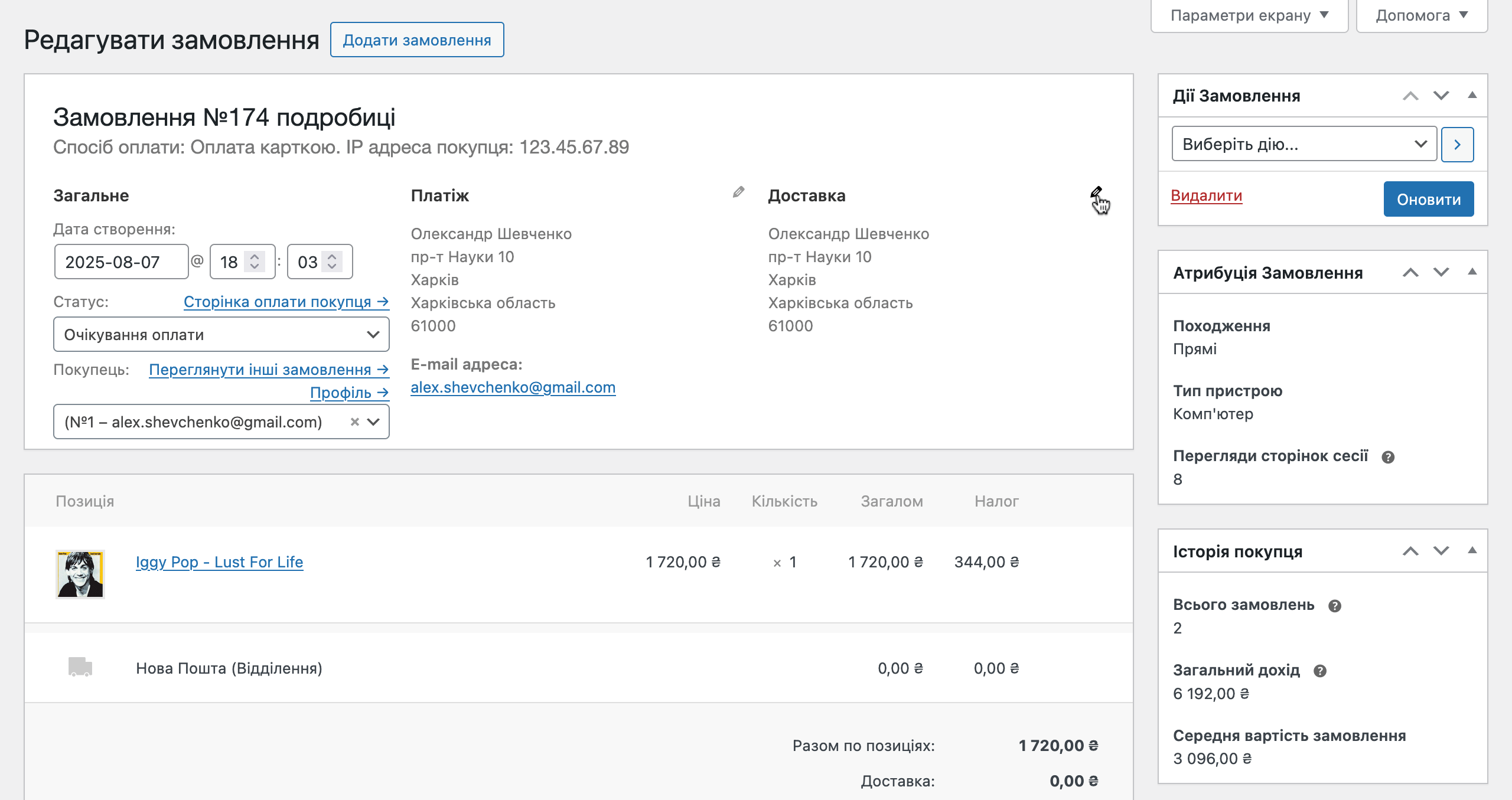Click the Налог column header
The width and height of the screenshot is (1512, 800).
[997, 501]
